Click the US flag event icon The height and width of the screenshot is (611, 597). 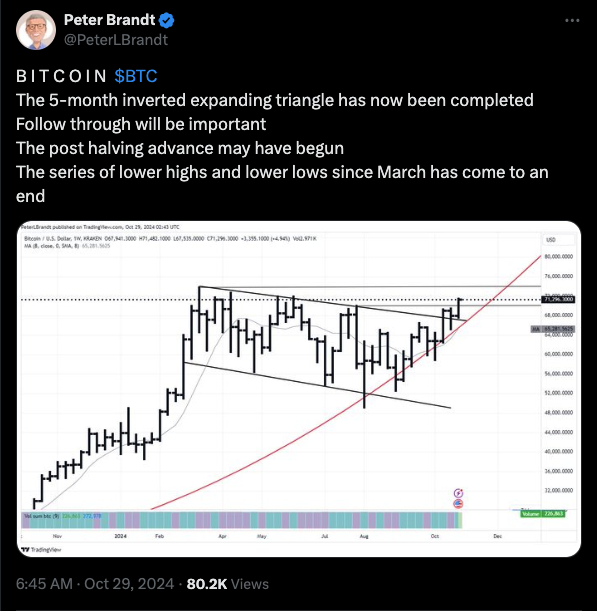458,503
